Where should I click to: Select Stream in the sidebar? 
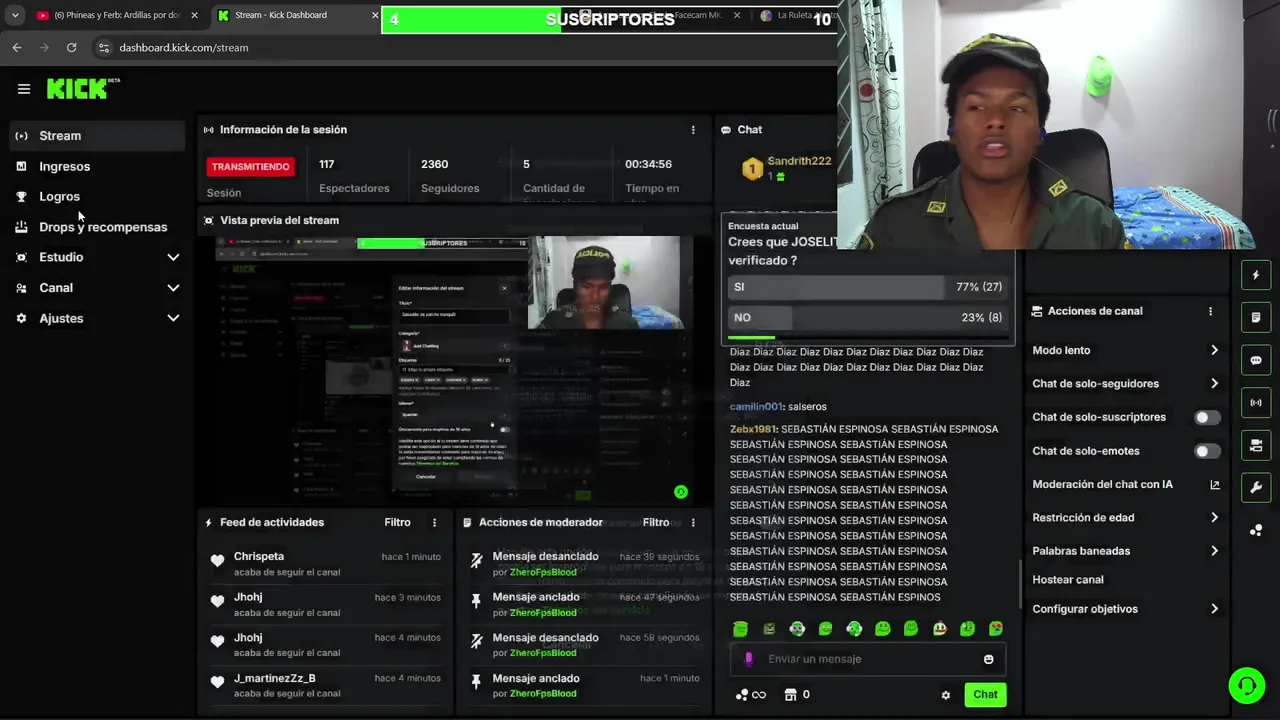pos(97,136)
